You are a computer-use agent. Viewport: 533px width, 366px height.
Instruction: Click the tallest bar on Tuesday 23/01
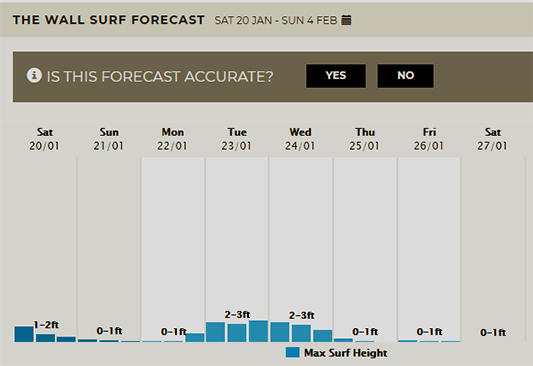(x=258, y=331)
